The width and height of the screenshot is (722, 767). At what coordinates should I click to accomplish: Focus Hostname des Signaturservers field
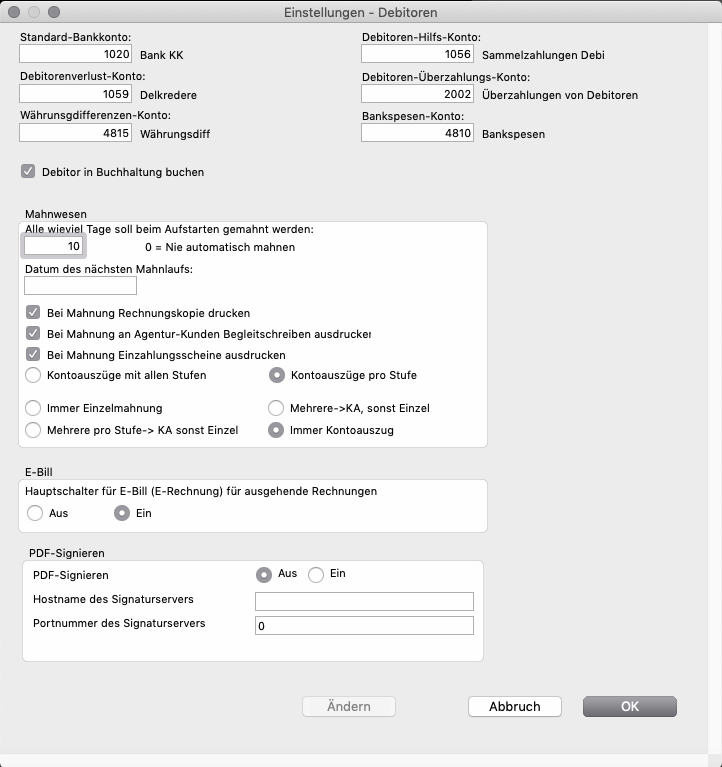pyautogui.click(x=364, y=601)
